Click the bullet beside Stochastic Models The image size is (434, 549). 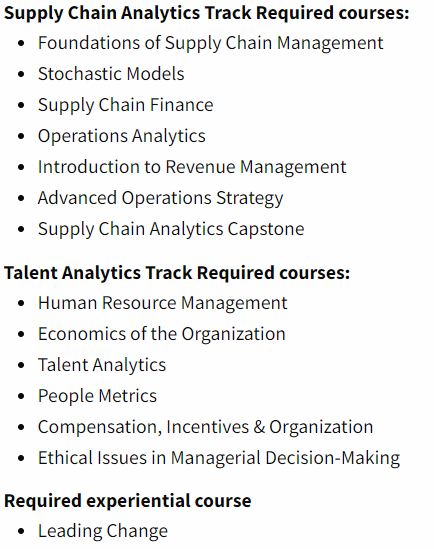21,74
